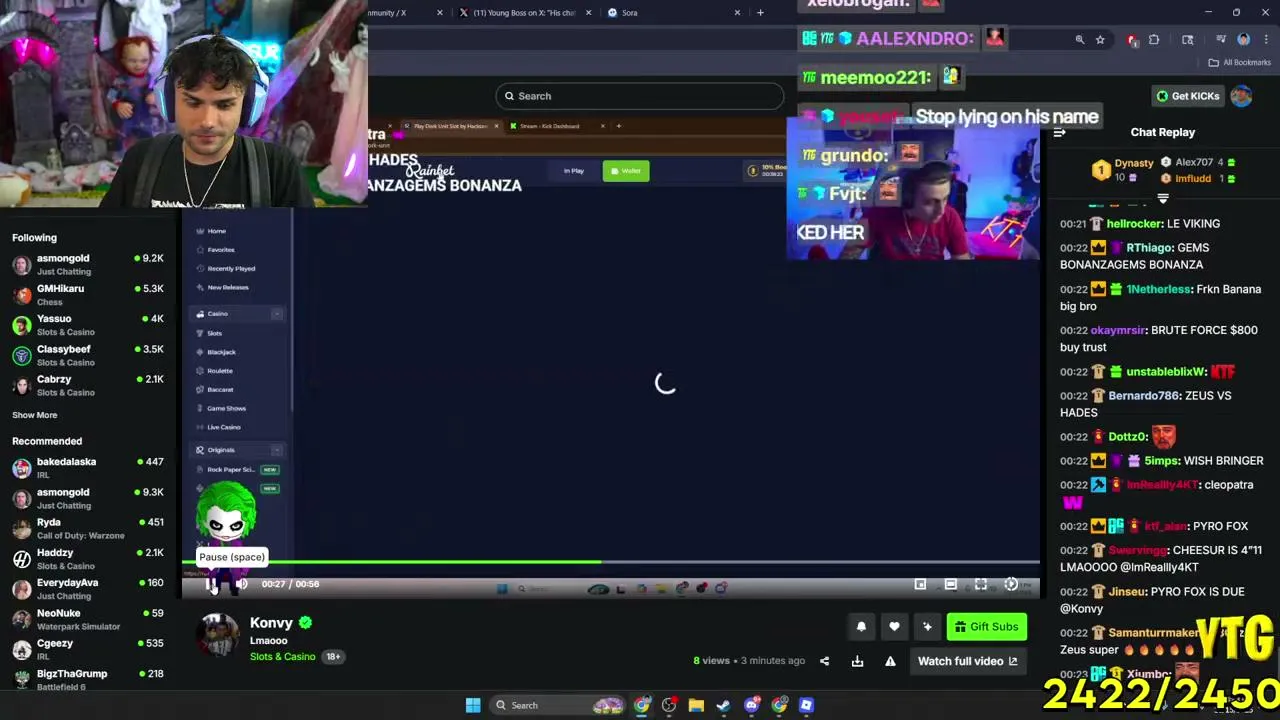Report the clip with the warning icon
Viewport: 1280px width, 720px height.
tap(890, 661)
